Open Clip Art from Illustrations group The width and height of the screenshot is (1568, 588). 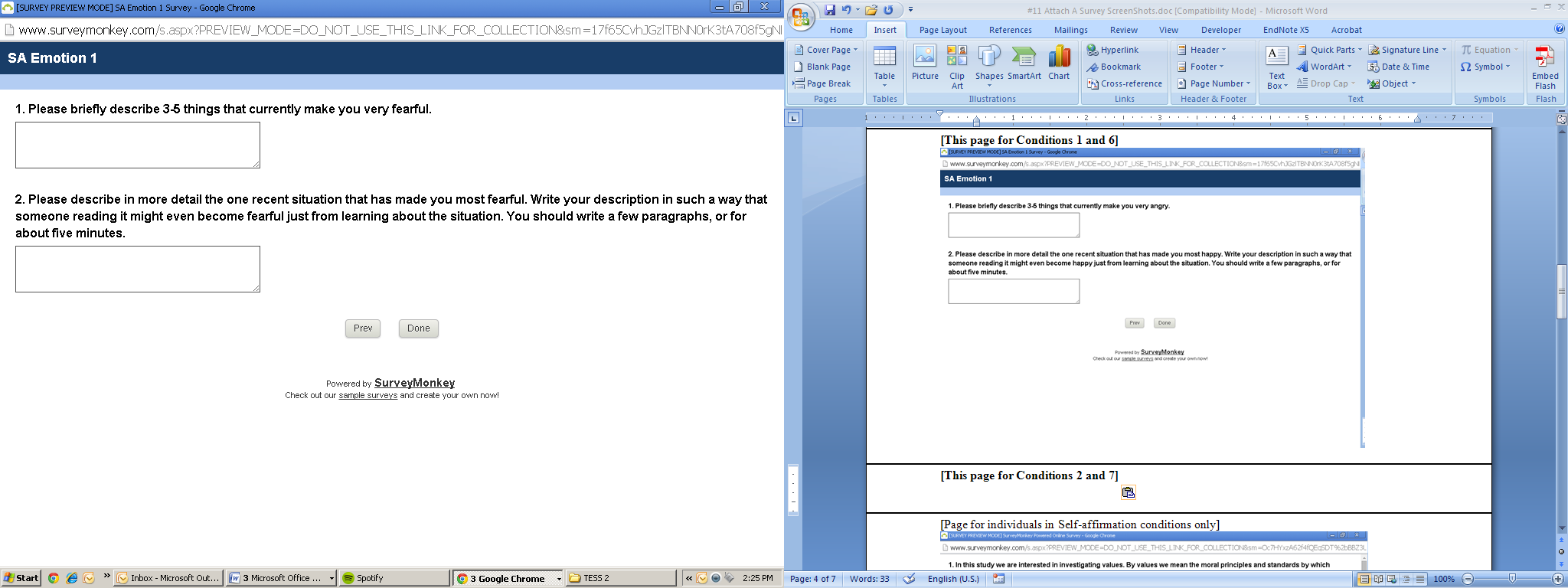(x=957, y=67)
